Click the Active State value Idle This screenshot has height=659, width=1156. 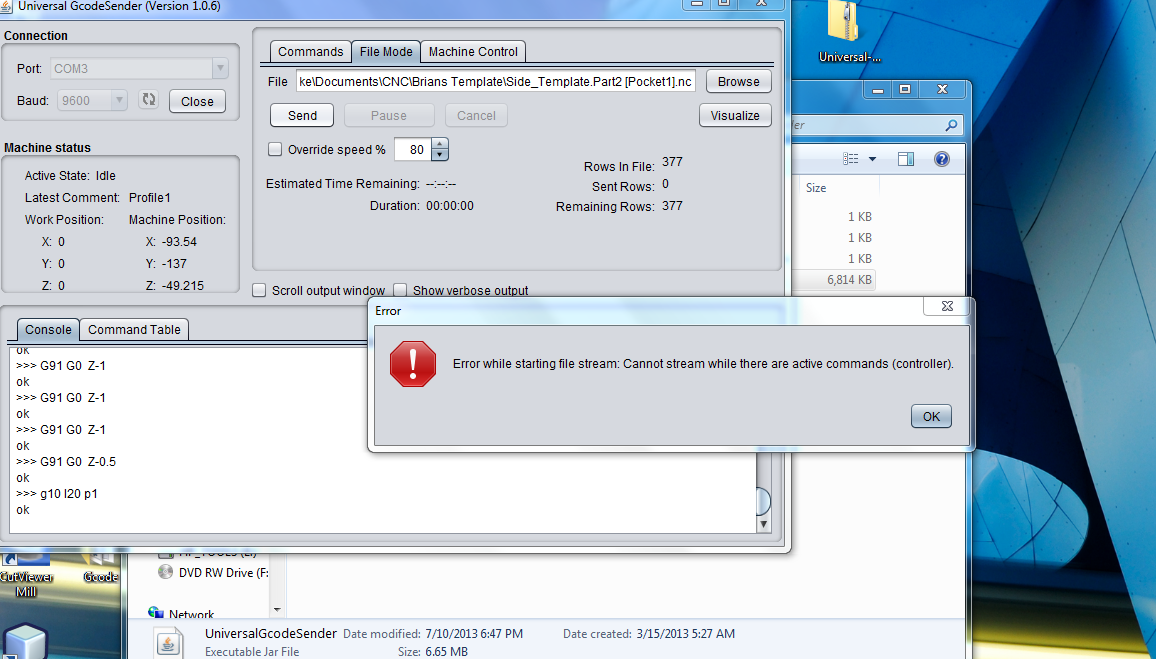click(105, 175)
